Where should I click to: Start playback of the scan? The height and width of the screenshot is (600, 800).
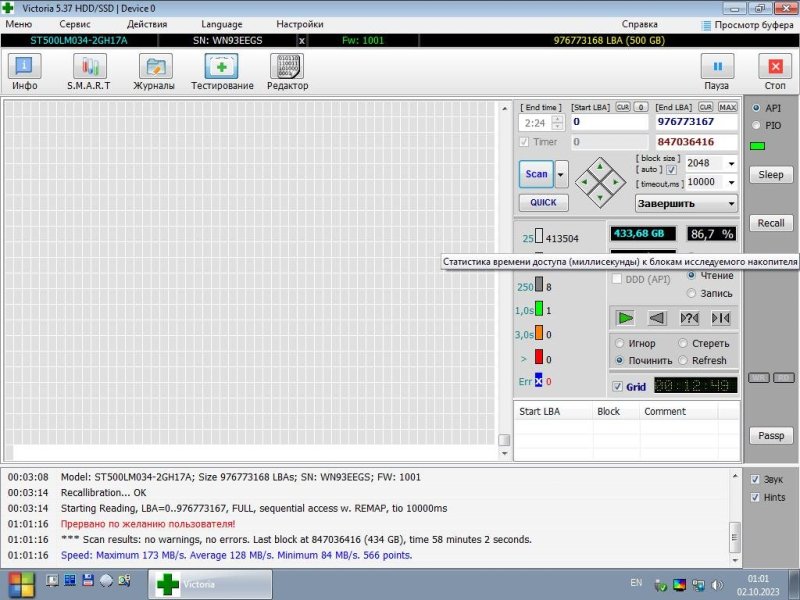tap(625, 318)
